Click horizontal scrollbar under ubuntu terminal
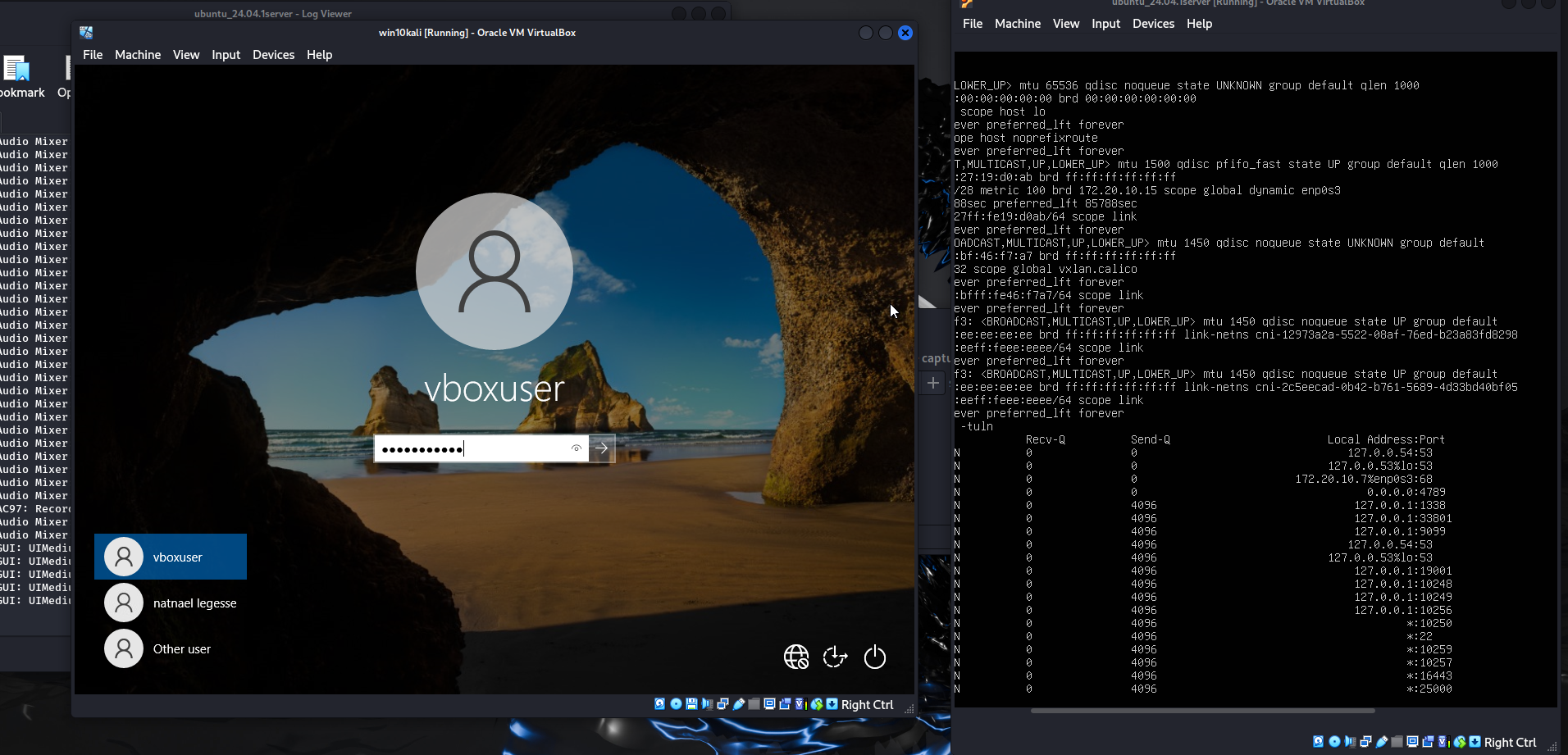1568x755 pixels. coord(1202,711)
